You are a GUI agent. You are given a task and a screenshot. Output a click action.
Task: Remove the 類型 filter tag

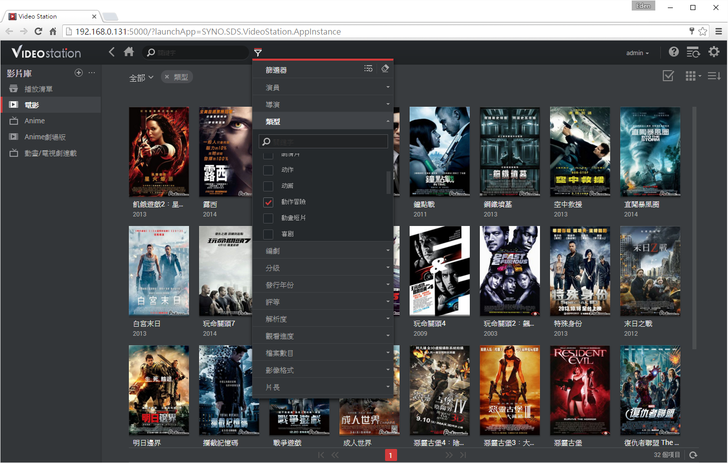[167, 77]
